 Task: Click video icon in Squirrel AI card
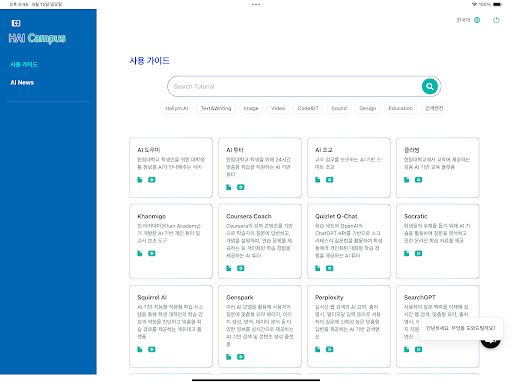(x=152, y=349)
